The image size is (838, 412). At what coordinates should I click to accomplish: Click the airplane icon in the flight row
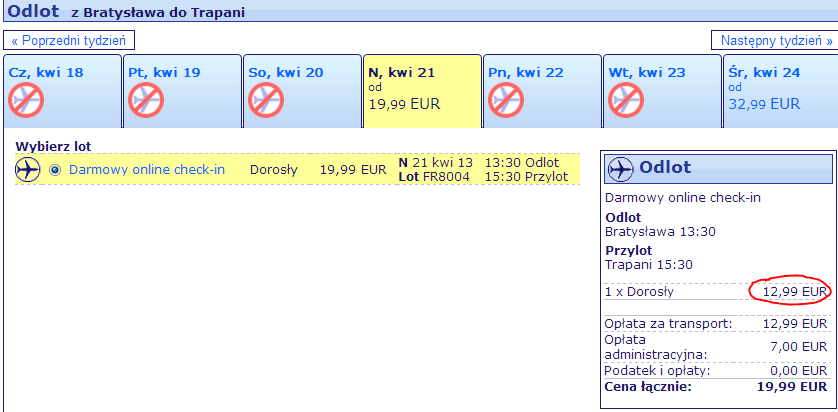coord(28,170)
